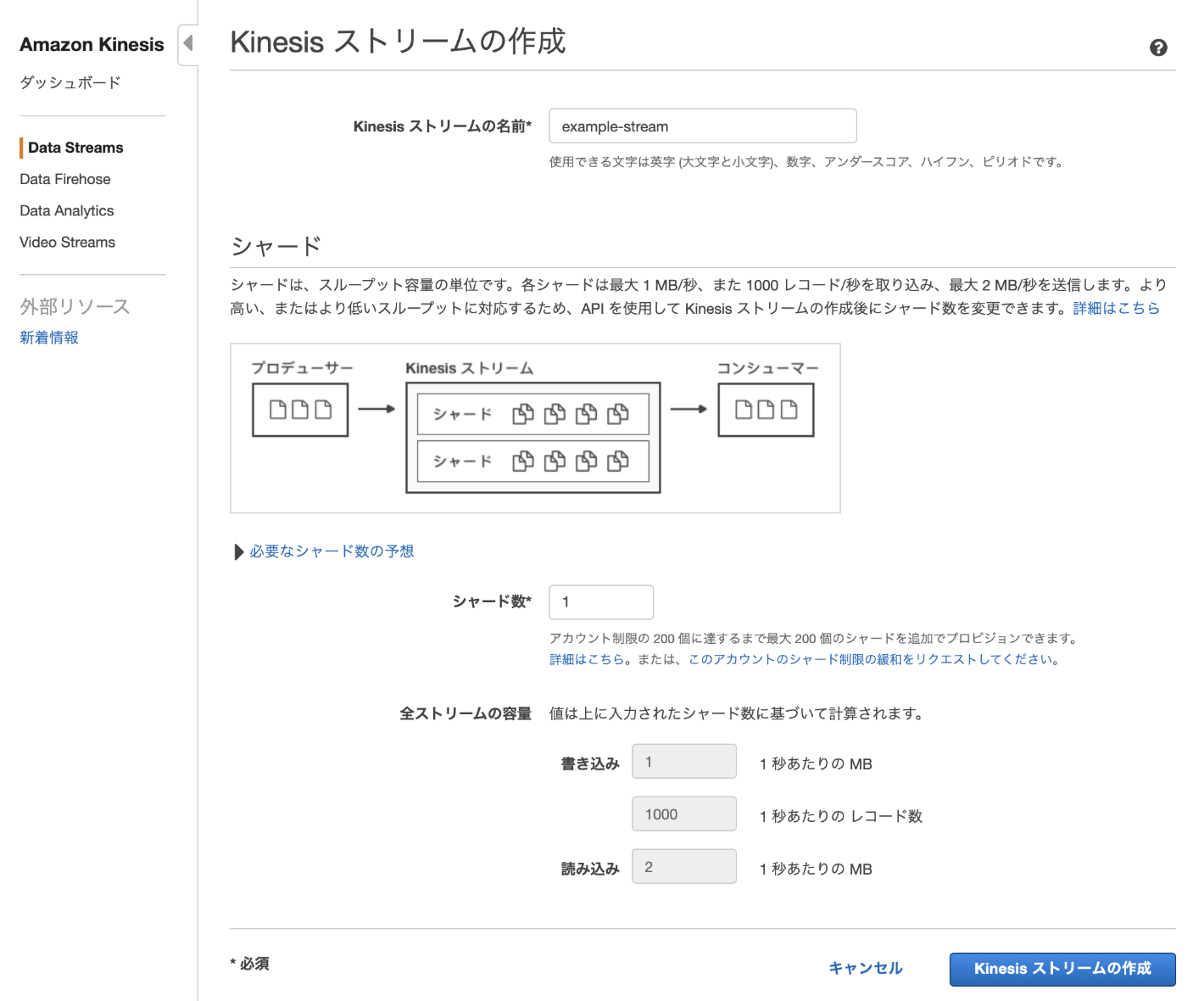Open 新着情報 under 外部リソース
1204x1001 pixels.
[48, 337]
